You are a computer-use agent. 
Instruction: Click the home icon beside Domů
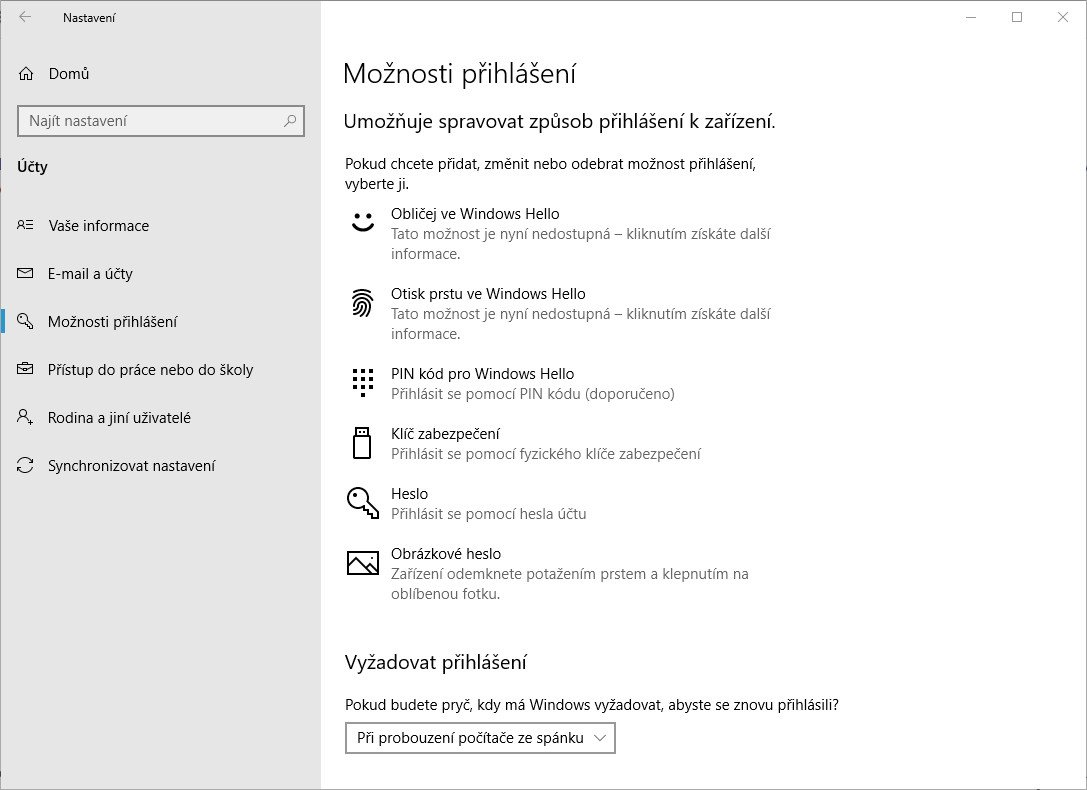(x=26, y=74)
